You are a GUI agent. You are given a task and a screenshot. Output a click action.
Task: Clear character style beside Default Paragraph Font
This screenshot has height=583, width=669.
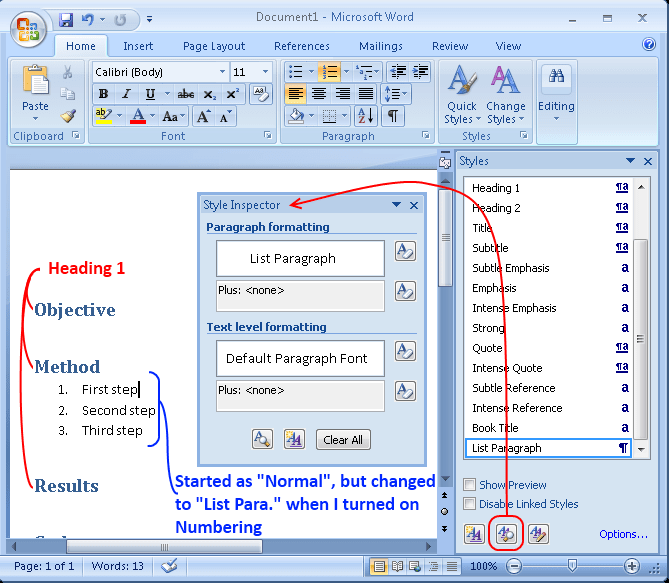pyautogui.click(x=405, y=351)
